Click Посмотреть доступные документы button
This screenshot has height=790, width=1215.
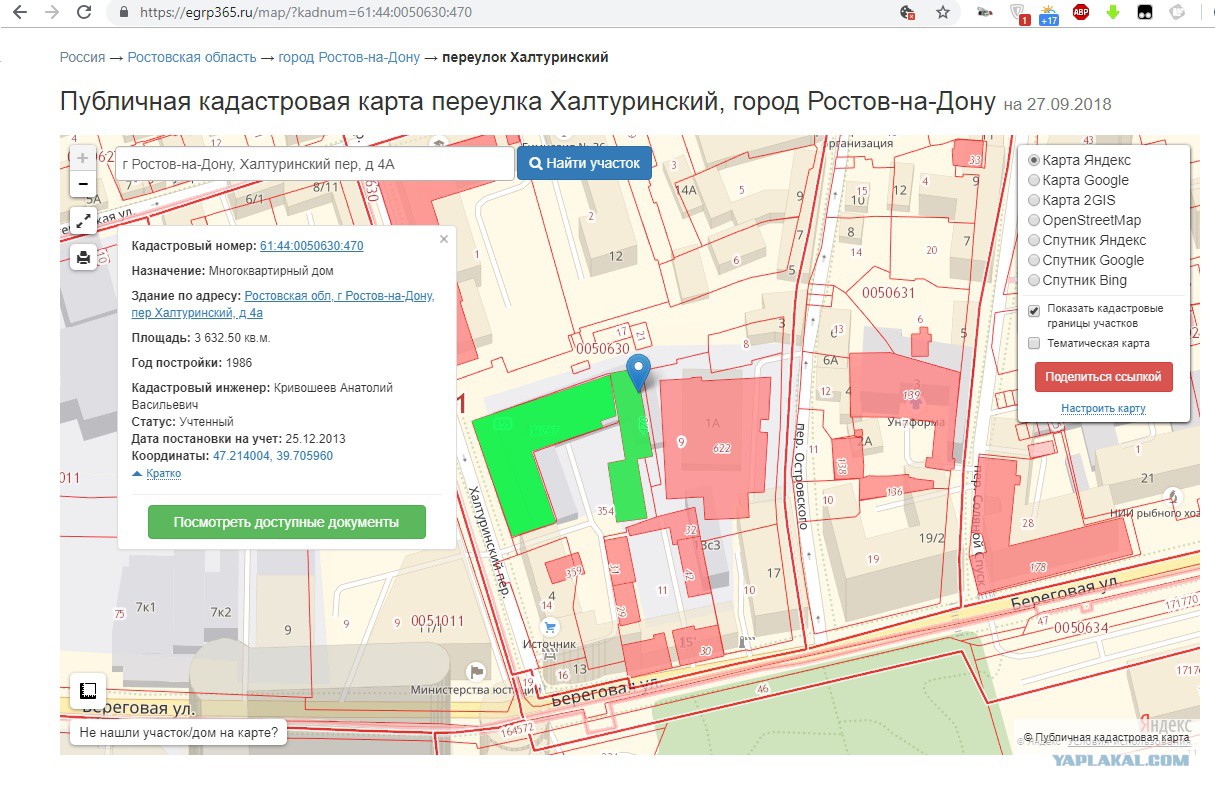point(286,522)
